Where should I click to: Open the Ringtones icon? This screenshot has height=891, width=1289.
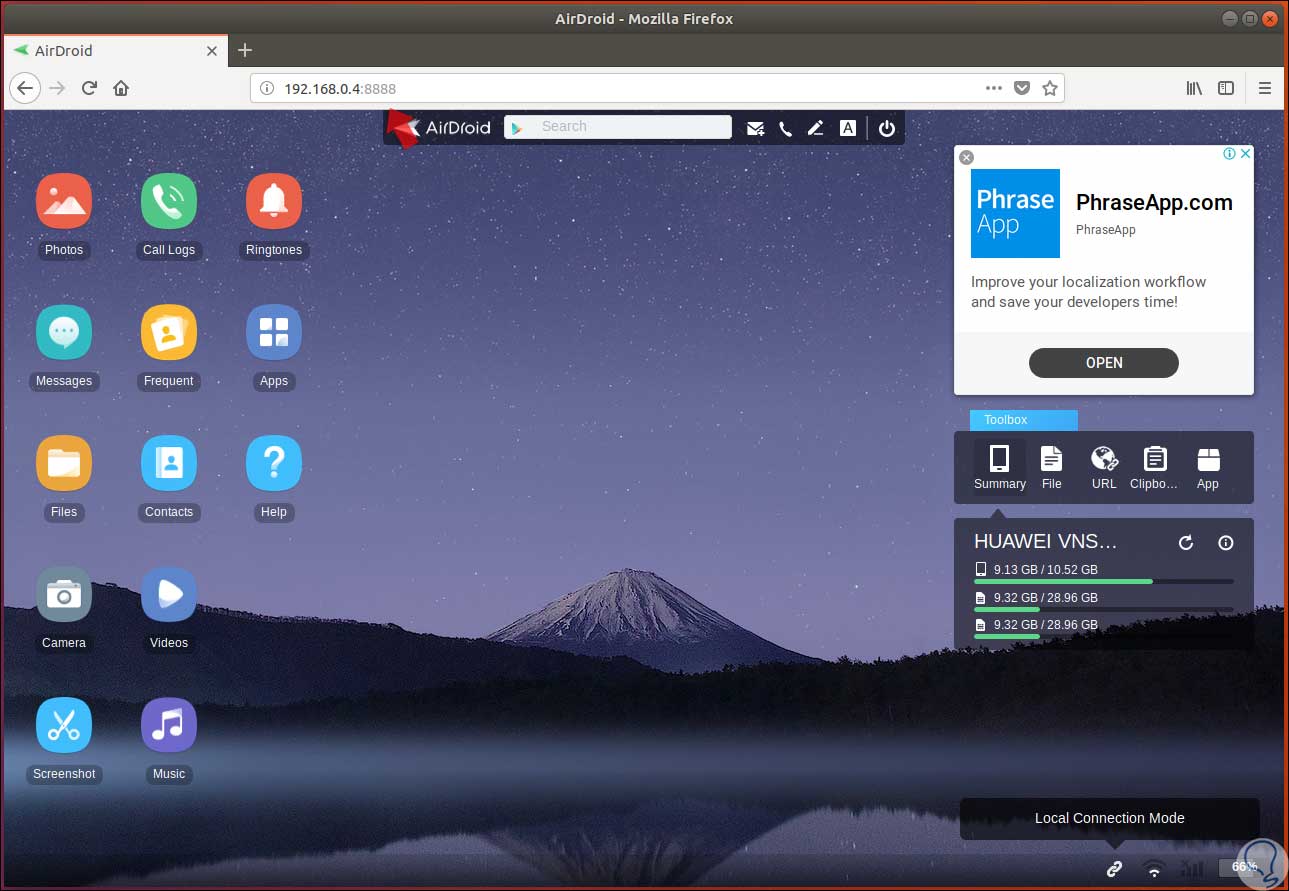click(274, 201)
